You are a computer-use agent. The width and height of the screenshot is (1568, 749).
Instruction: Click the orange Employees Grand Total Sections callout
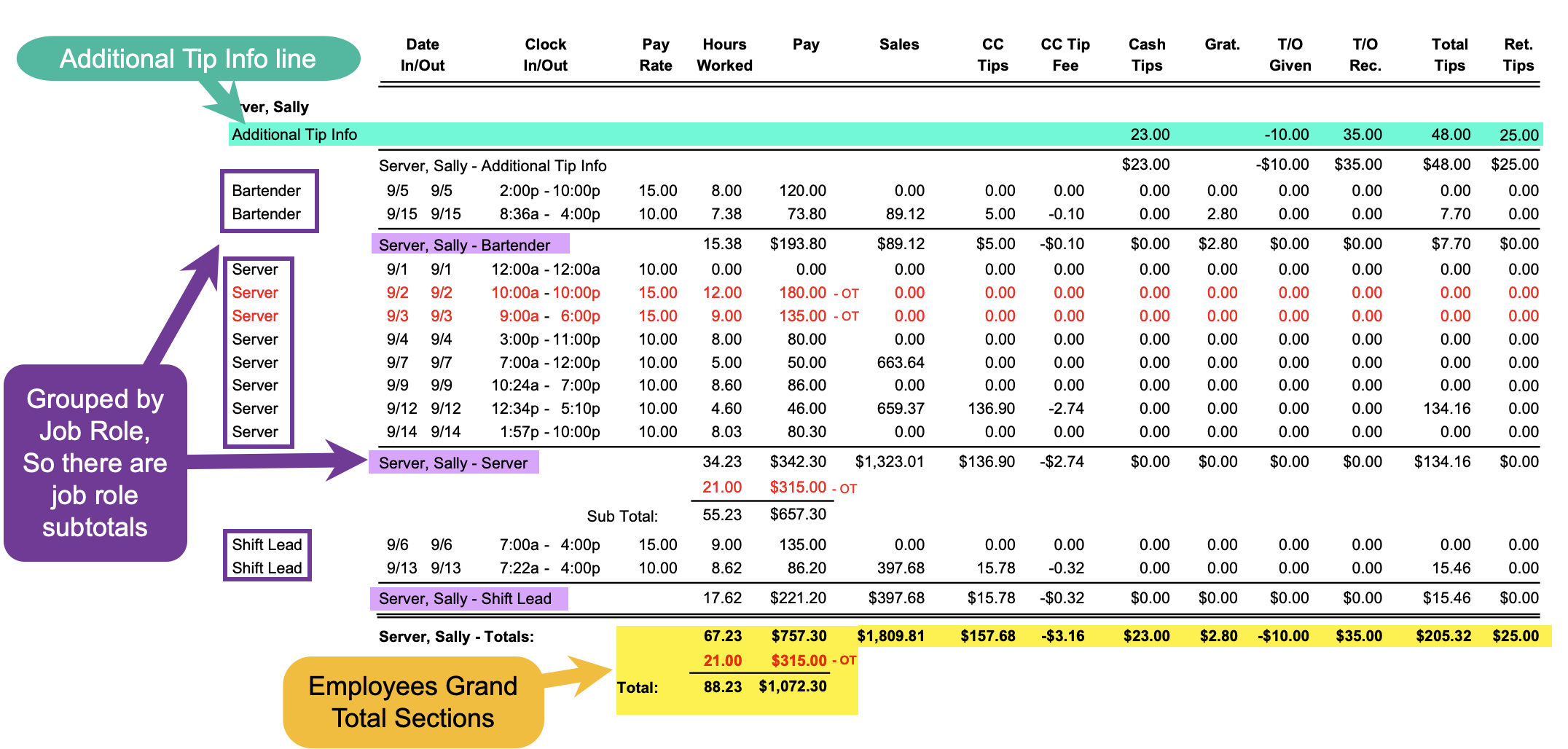pos(412,702)
